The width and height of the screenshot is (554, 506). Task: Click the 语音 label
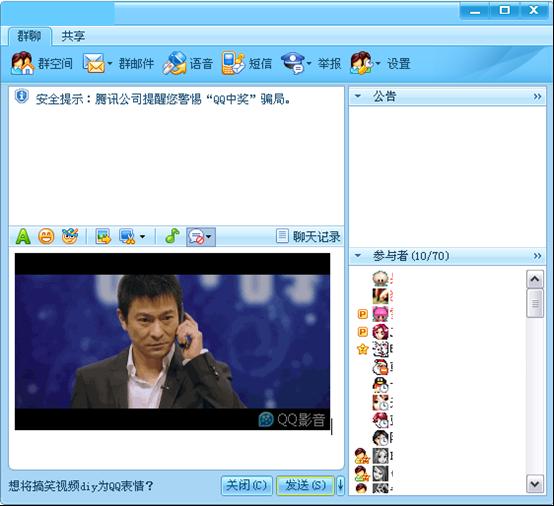tap(201, 64)
